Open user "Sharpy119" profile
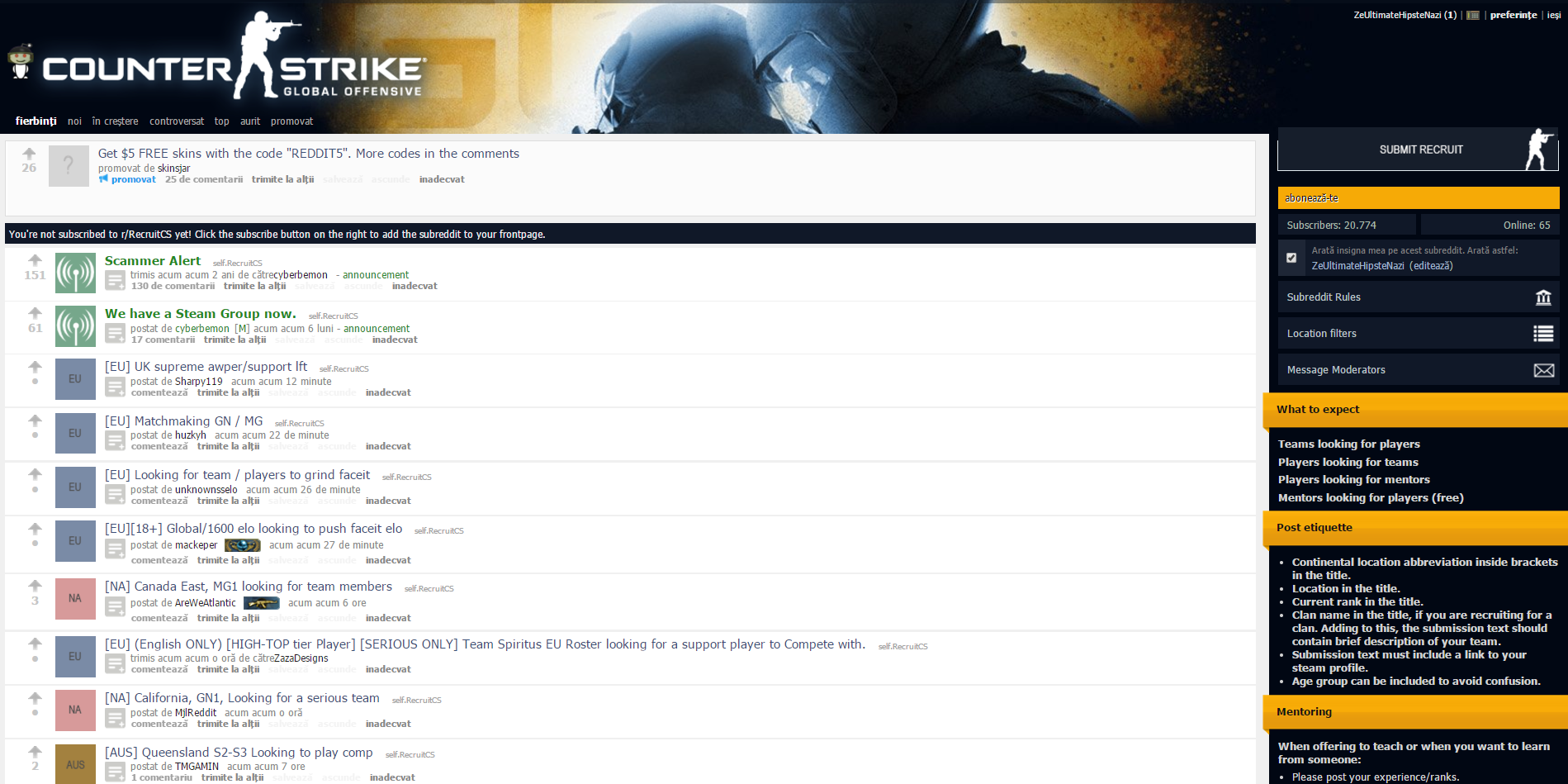 [199, 382]
